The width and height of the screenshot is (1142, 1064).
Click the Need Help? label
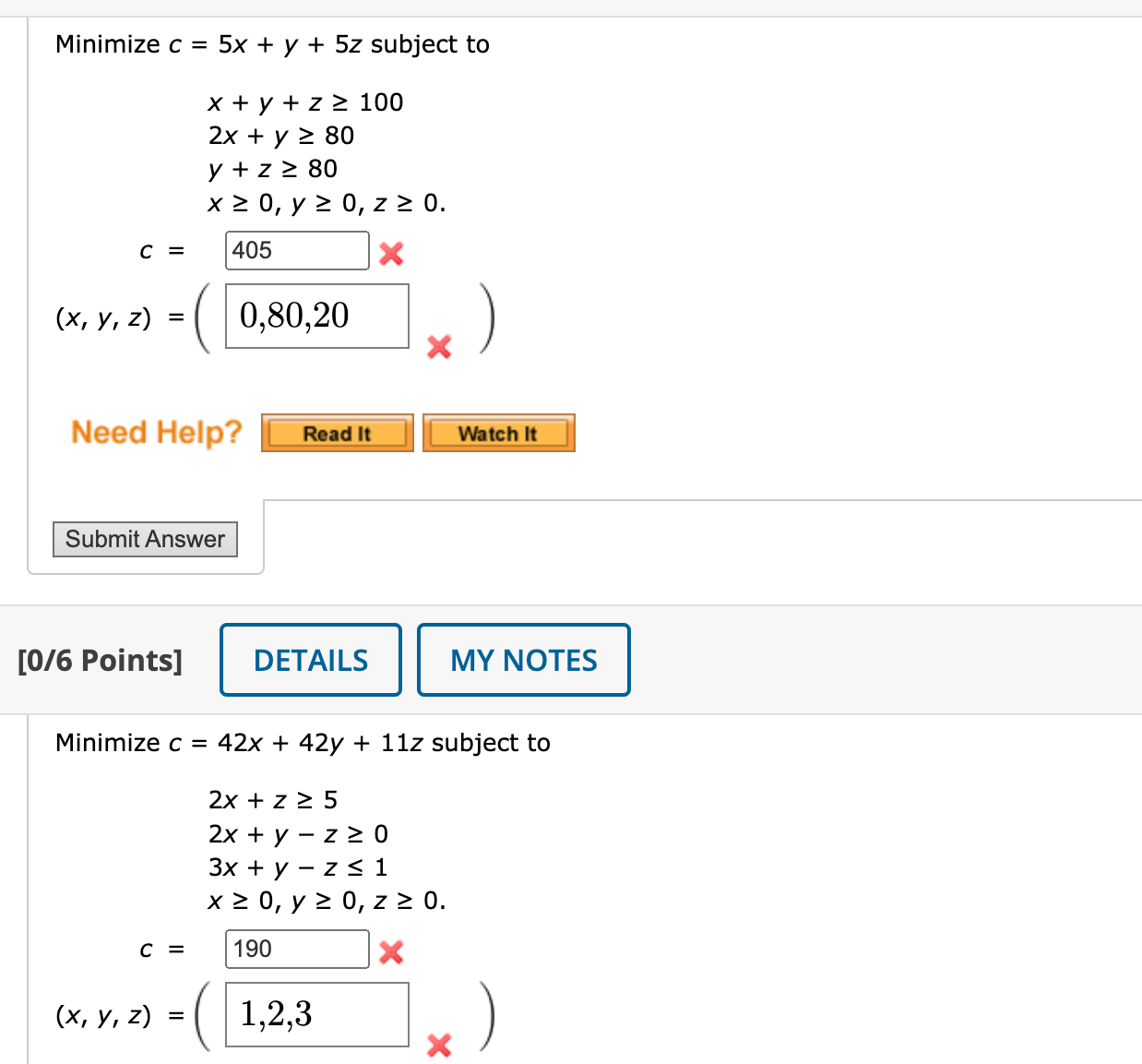pyautogui.click(x=156, y=432)
